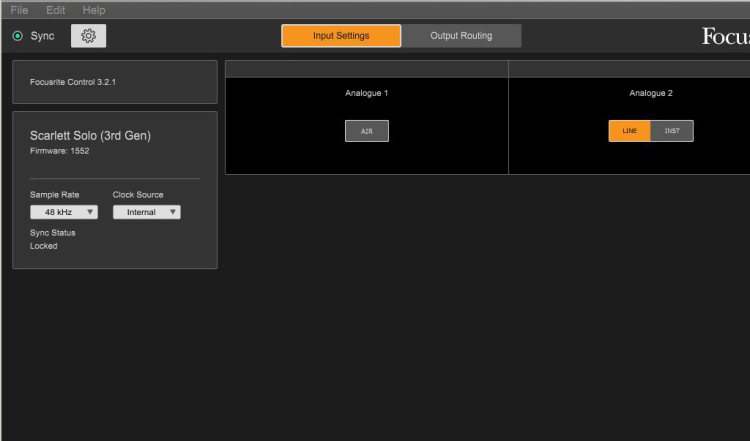The image size is (750, 441).
Task: Switch to the Output Routing tab
Action: point(461,36)
